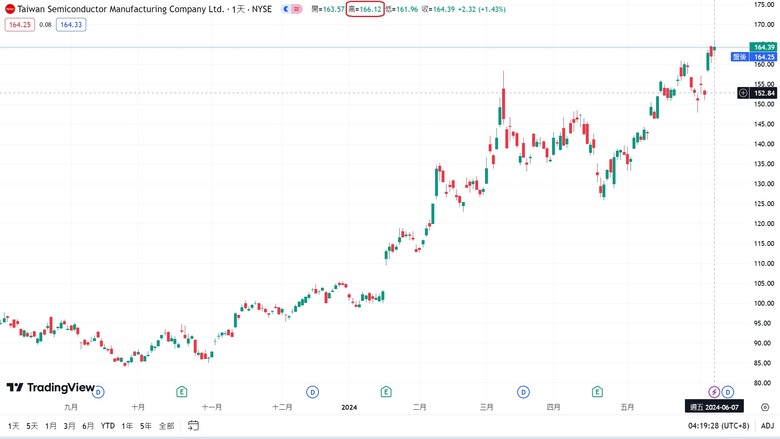Image resolution: width=780 pixels, height=439 pixels.
Task: Click the pink wavy indicator icon in header
Action: pyautogui.click(x=296, y=9)
